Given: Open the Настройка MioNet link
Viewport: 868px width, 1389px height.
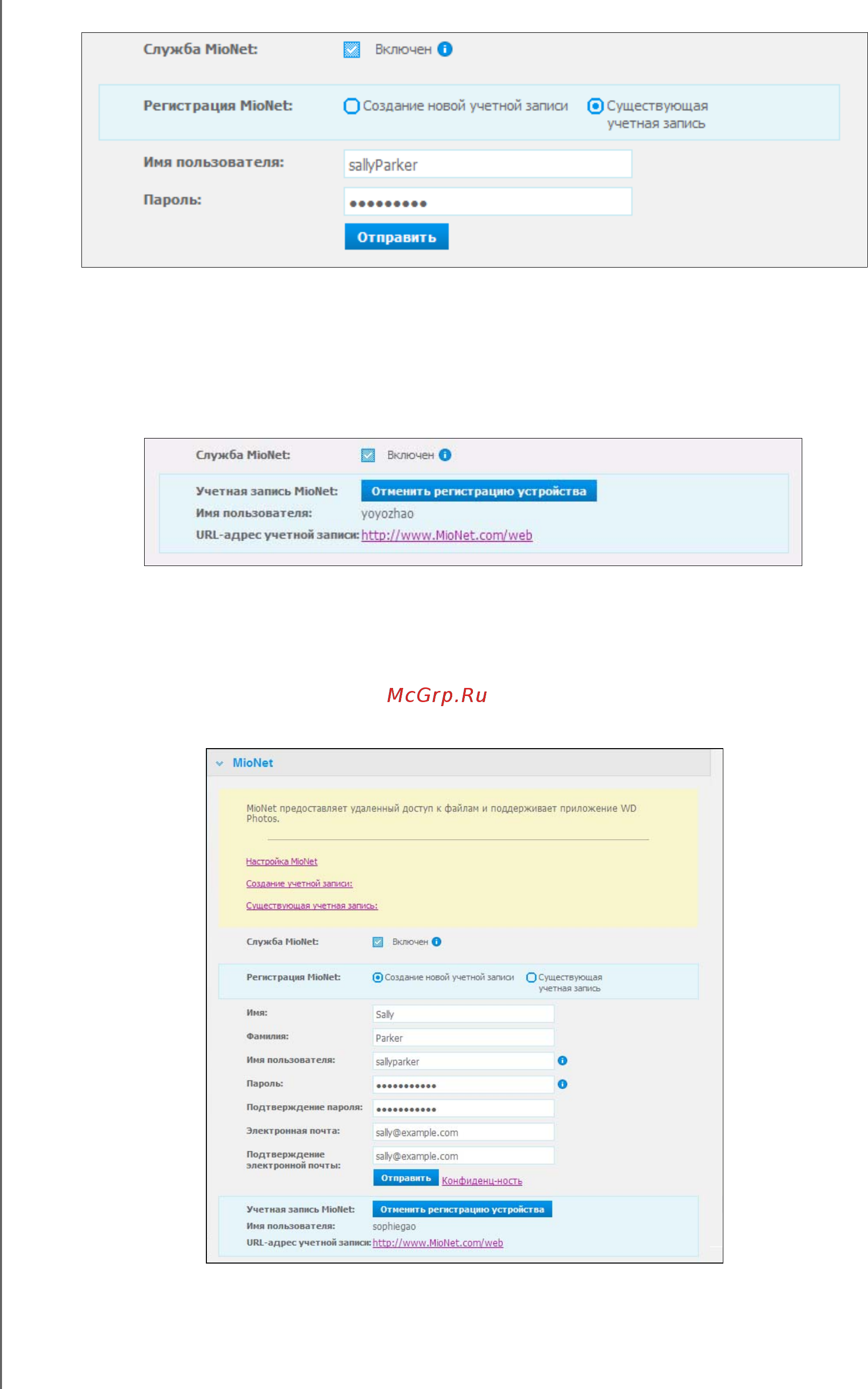Looking at the screenshot, I should [x=281, y=861].
